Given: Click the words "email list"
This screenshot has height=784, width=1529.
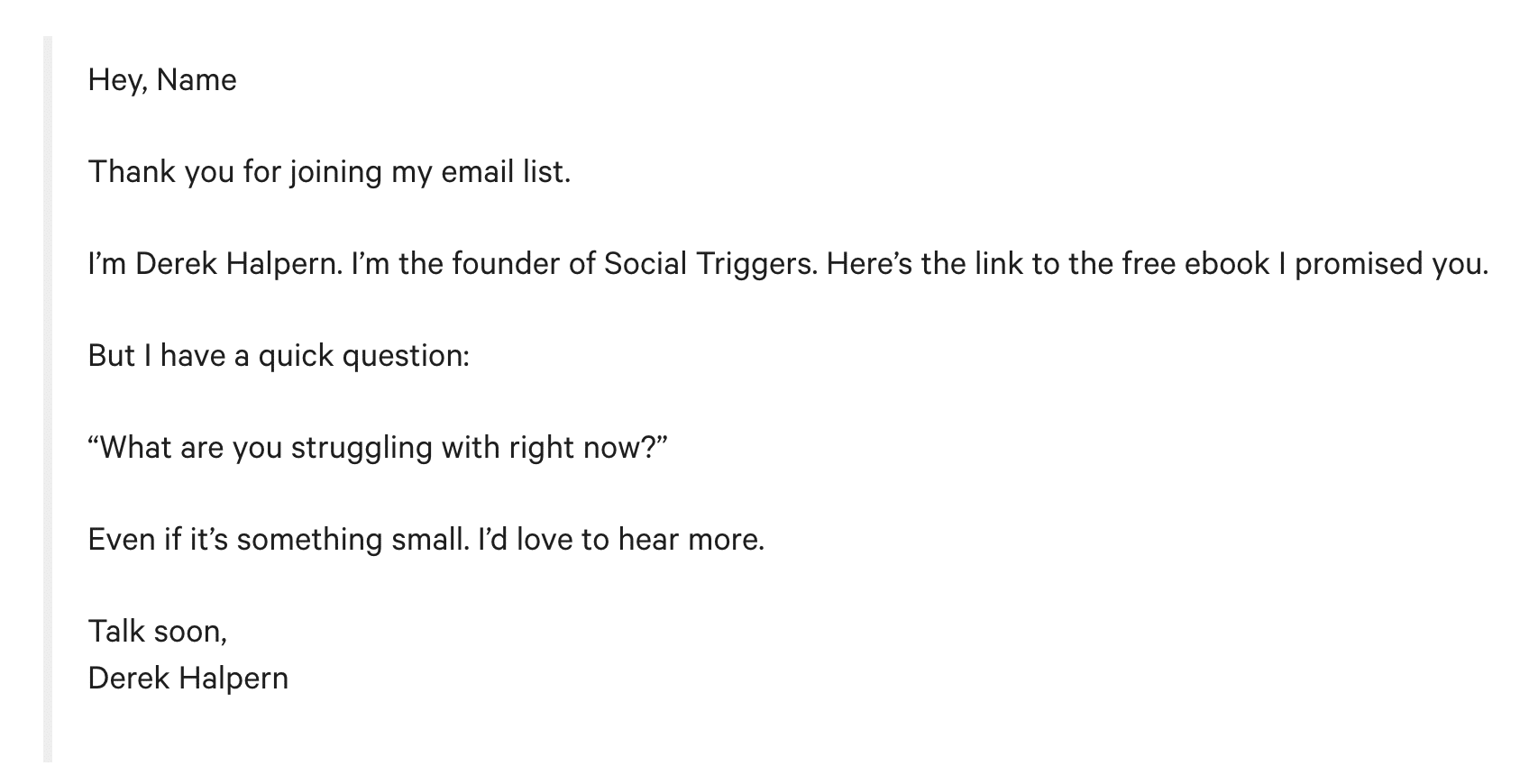Looking at the screenshot, I should (x=505, y=171).
